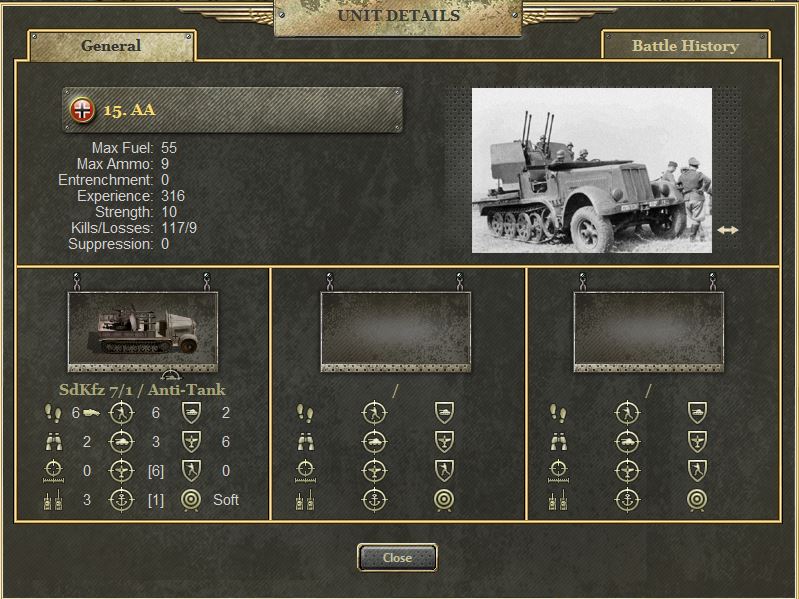Click the mode-switch icon under the SdKfz 7/1 picture
The width and height of the screenshot is (799, 599).
tap(171, 376)
